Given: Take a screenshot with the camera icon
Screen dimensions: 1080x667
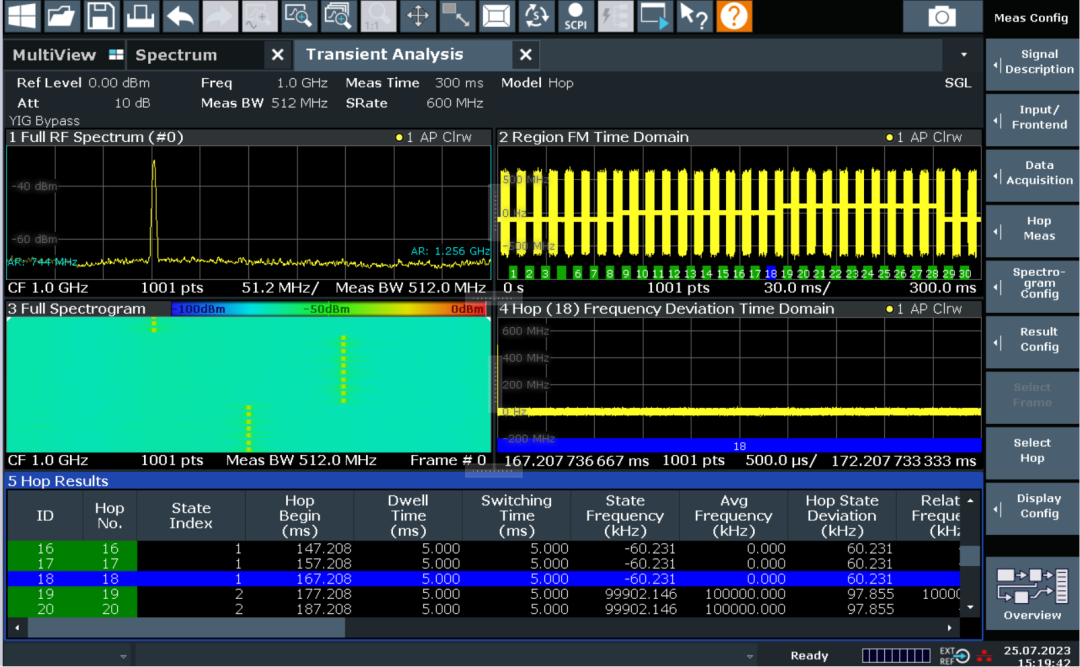Looking at the screenshot, I should 941,16.
